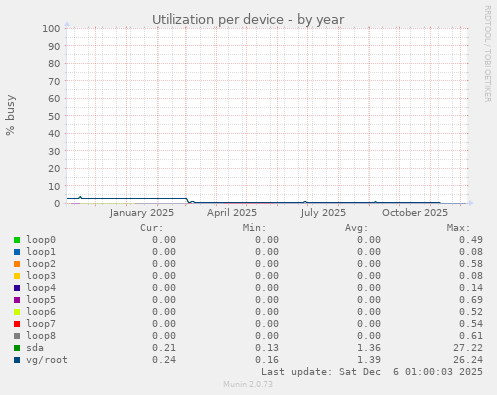497x395 pixels.
Task: Click the 100 tick on y-axis
Action: coord(51,29)
